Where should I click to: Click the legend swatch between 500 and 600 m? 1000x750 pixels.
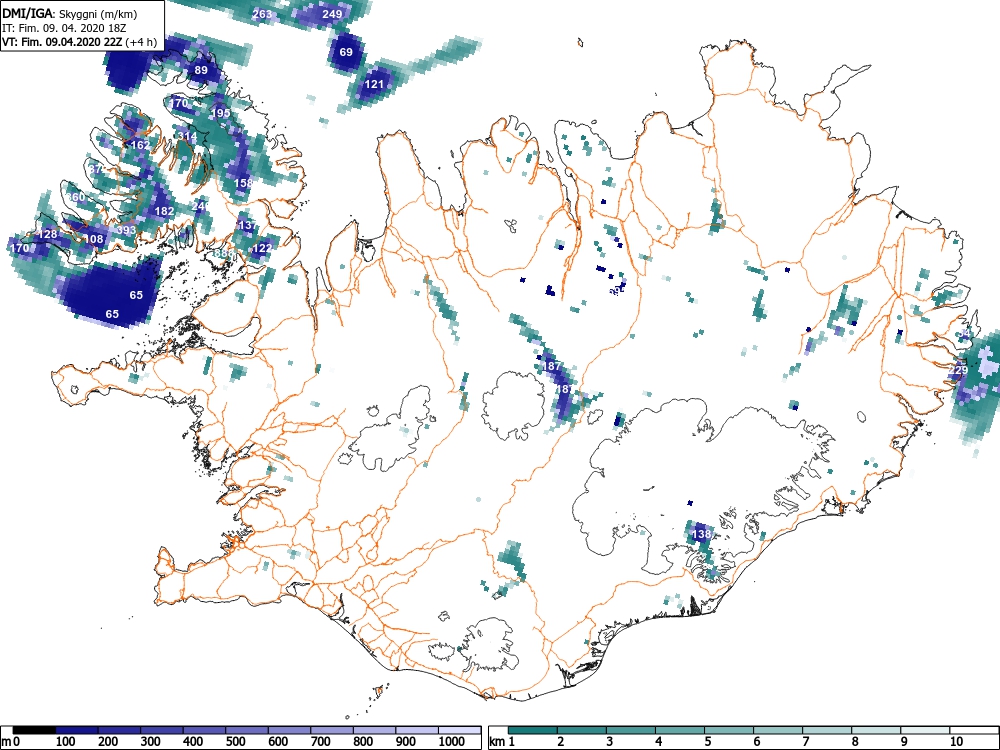coord(247,730)
